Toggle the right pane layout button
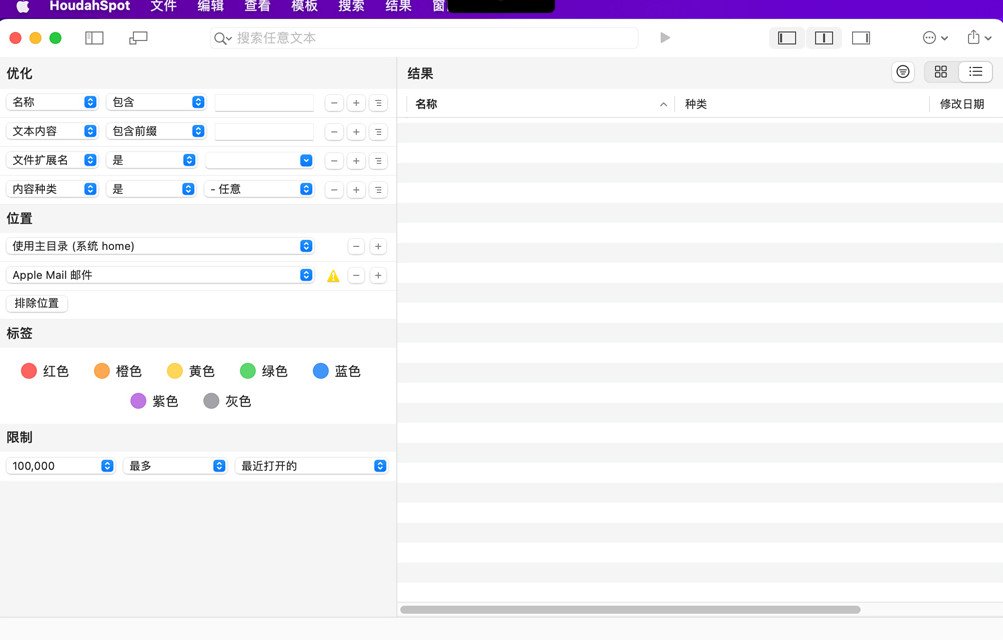 click(861, 38)
